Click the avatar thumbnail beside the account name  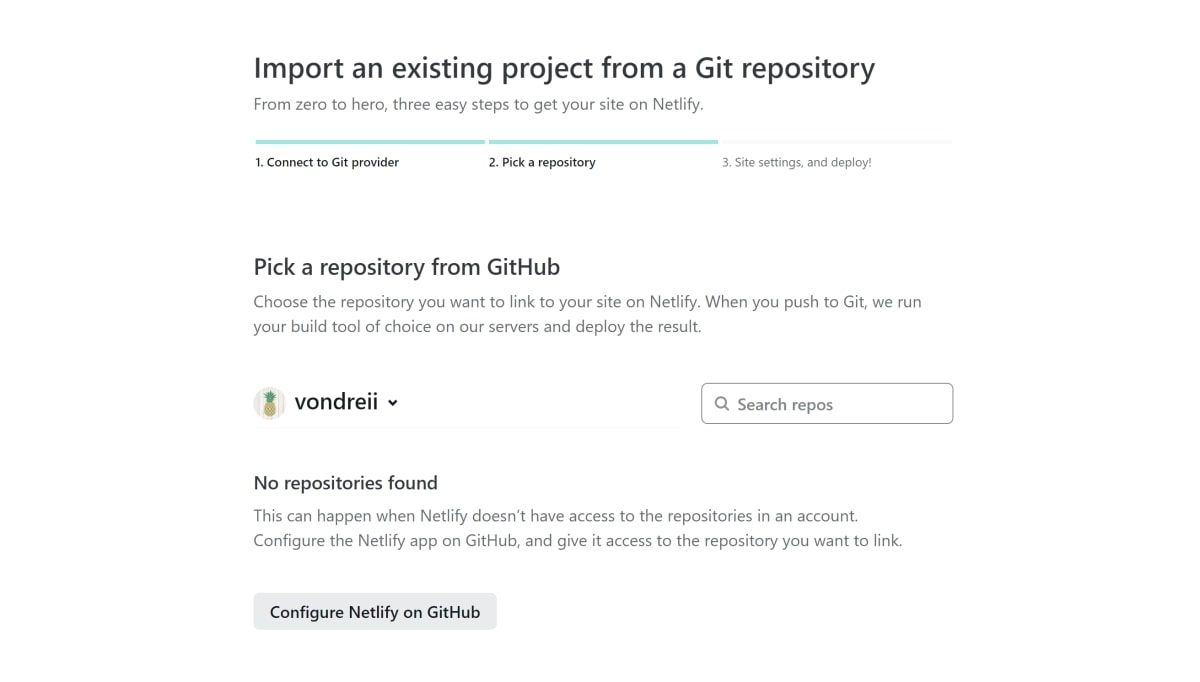click(x=269, y=402)
